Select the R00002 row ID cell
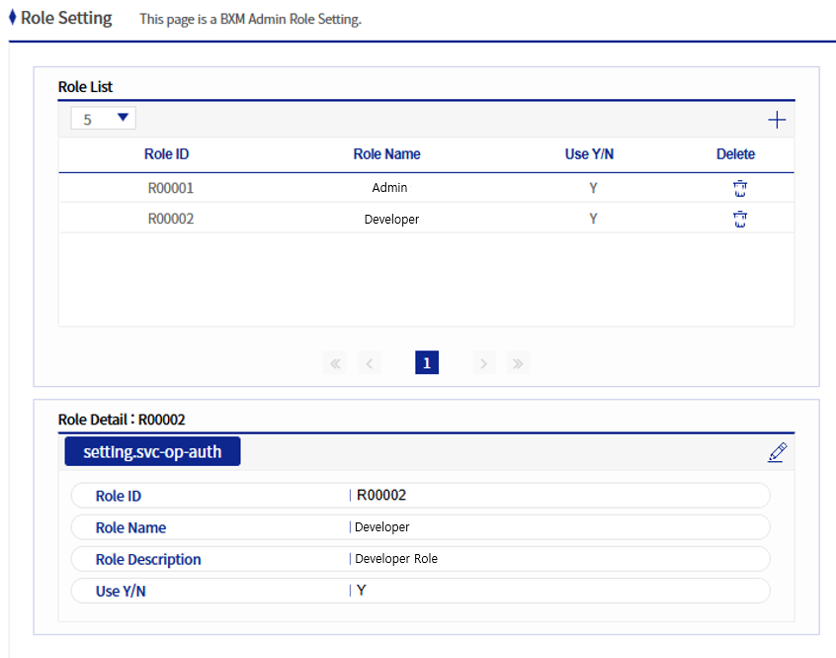 click(x=170, y=219)
